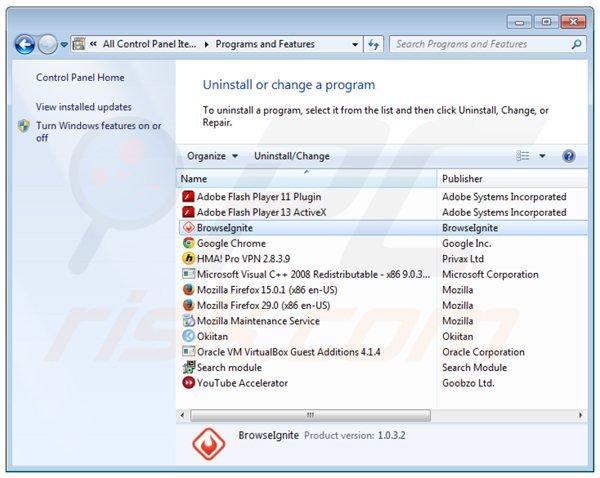Screen dimensions: 600x478
Task: Click the Microsoft Corporation publisher cell
Action: click(x=490, y=274)
